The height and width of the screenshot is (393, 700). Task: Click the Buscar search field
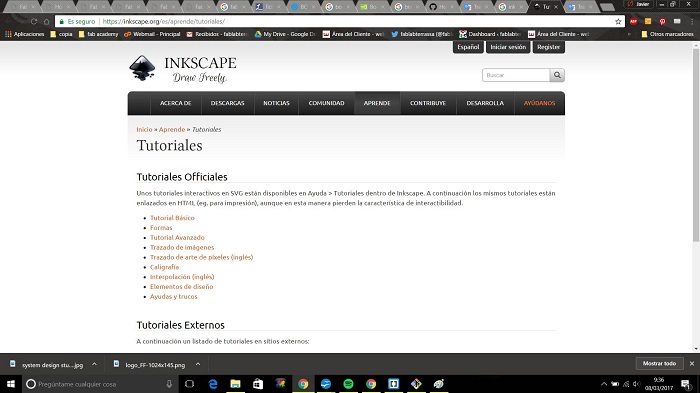(x=516, y=75)
